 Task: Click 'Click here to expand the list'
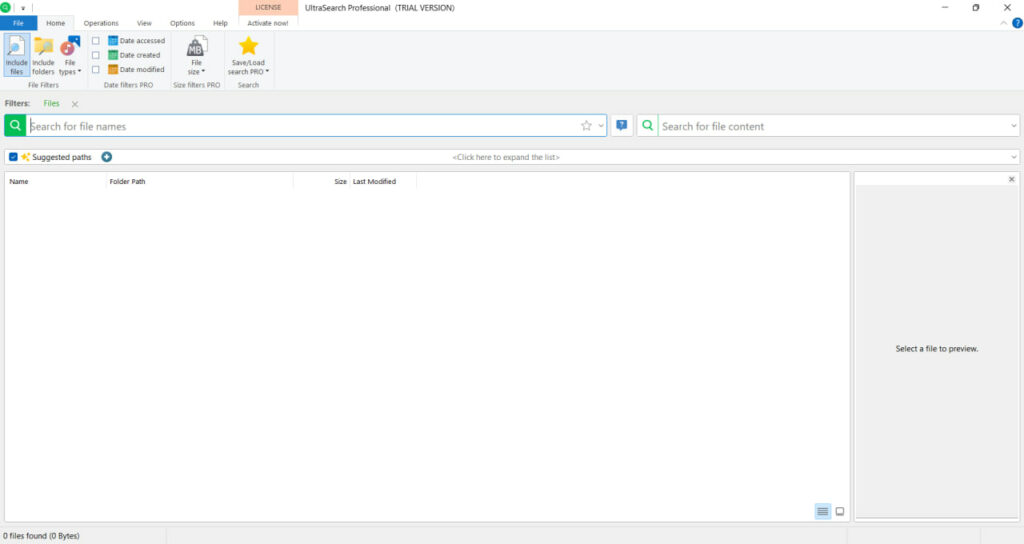(x=506, y=157)
